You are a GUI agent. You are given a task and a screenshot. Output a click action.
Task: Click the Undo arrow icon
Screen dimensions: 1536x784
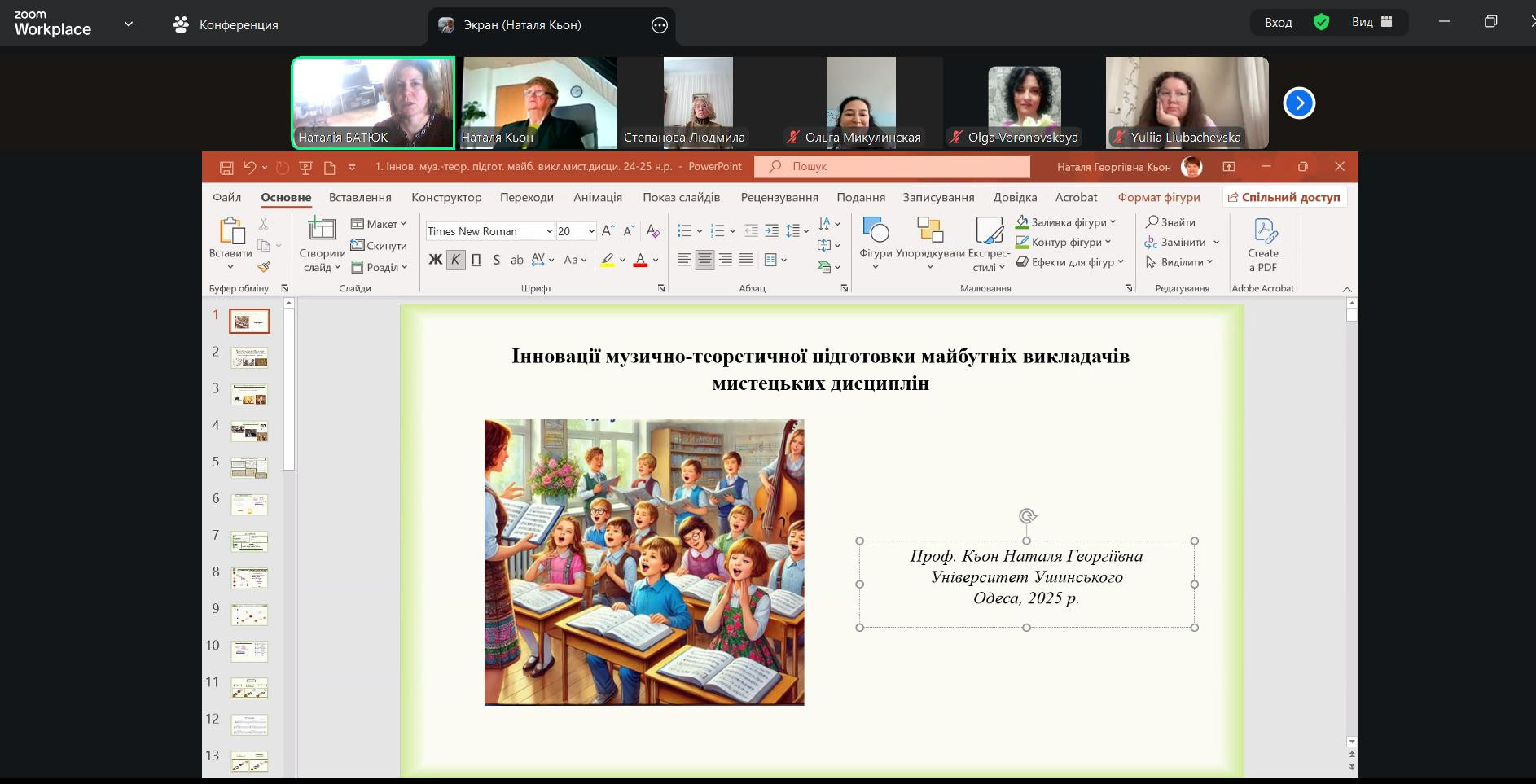point(250,167)
